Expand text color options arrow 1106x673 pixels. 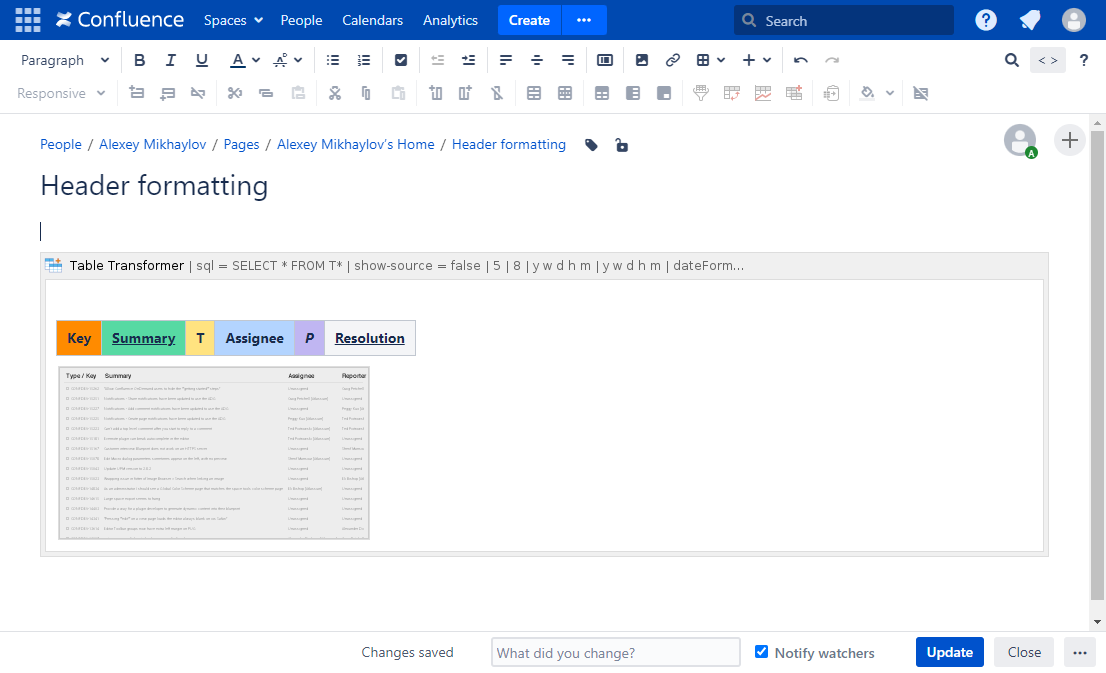pyautogui.click(x=256, y=61)
